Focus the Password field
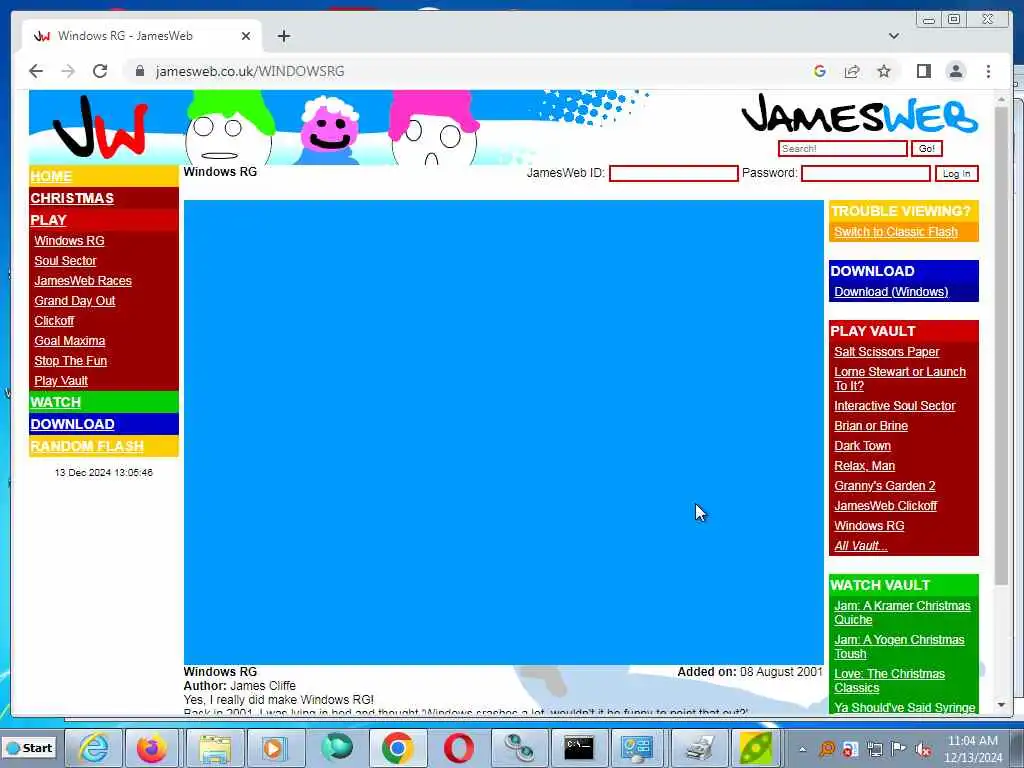 [x=865, y=173]
